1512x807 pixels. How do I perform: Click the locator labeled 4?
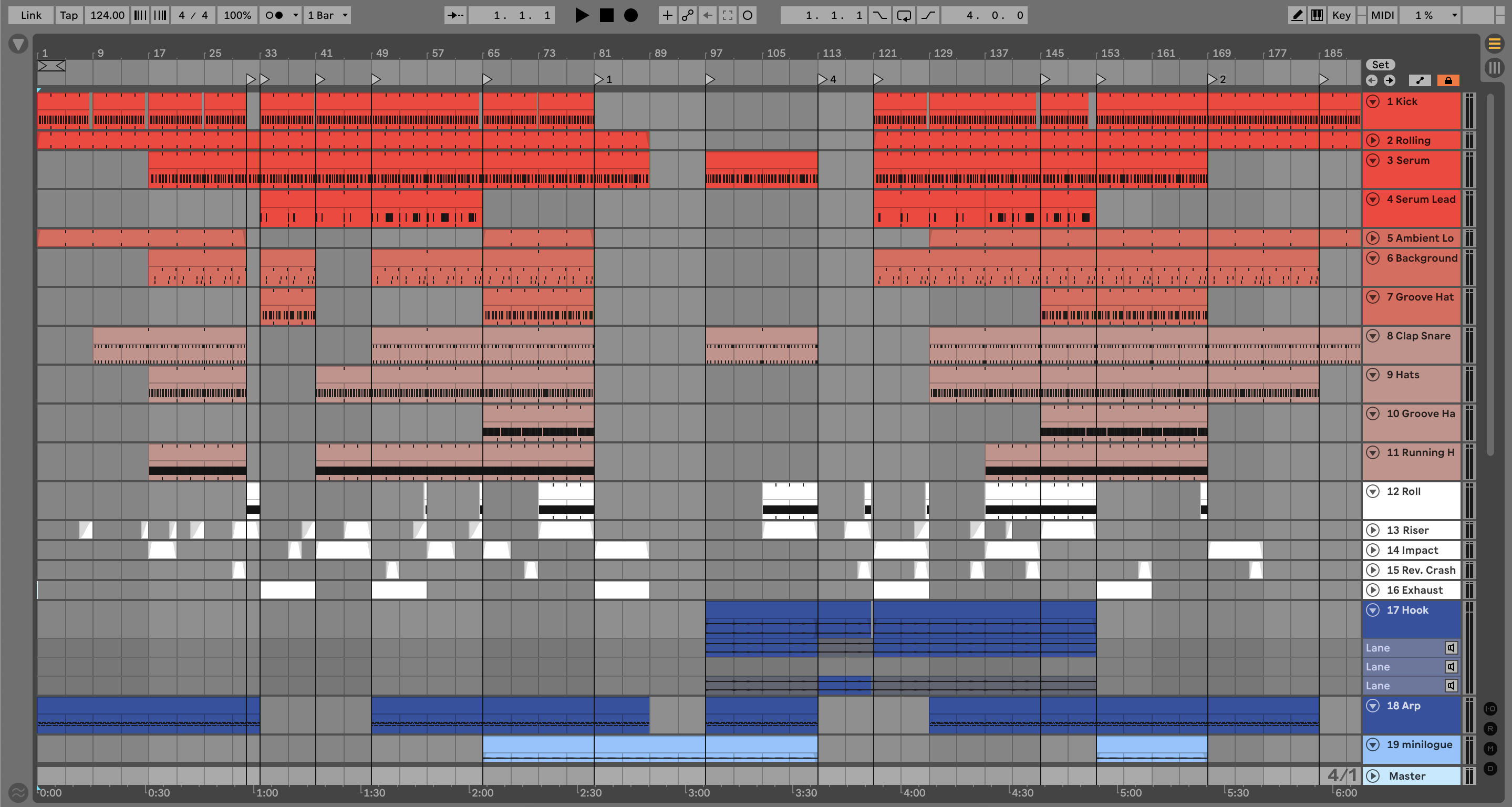(x=823, y=79)
